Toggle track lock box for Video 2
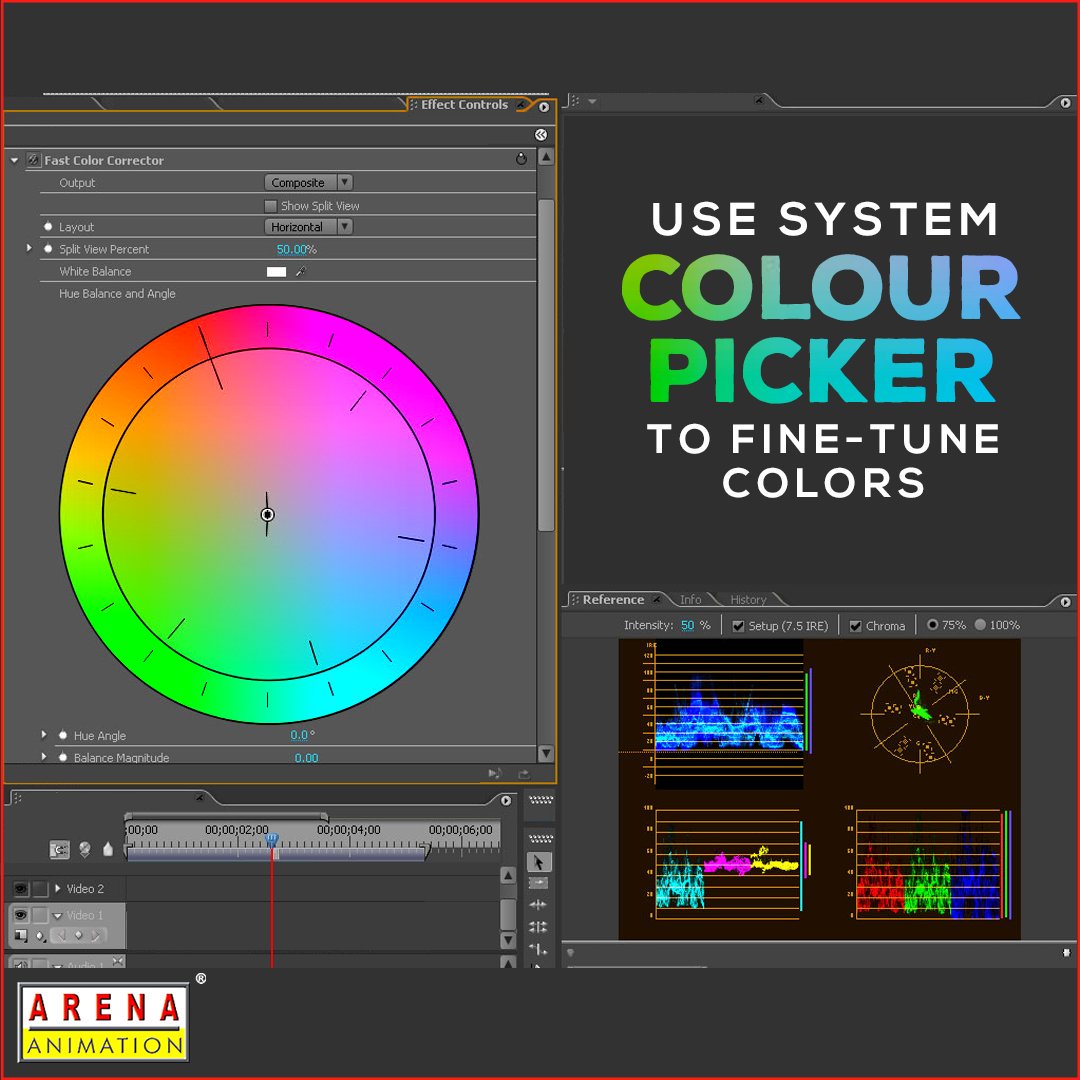Screen dimensions: 1080x1080 pyautogui.click(x=41, y=889)
